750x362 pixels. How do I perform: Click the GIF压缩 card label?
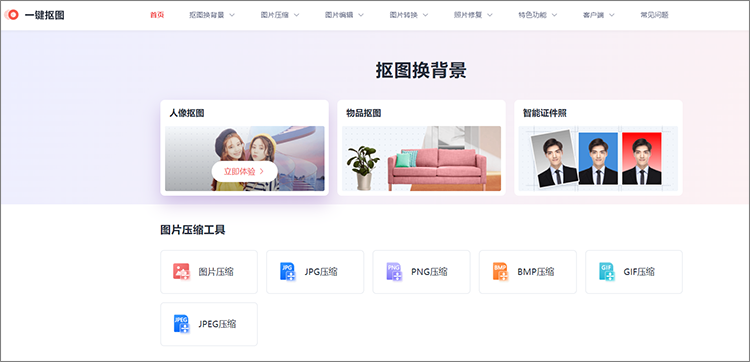639,272
